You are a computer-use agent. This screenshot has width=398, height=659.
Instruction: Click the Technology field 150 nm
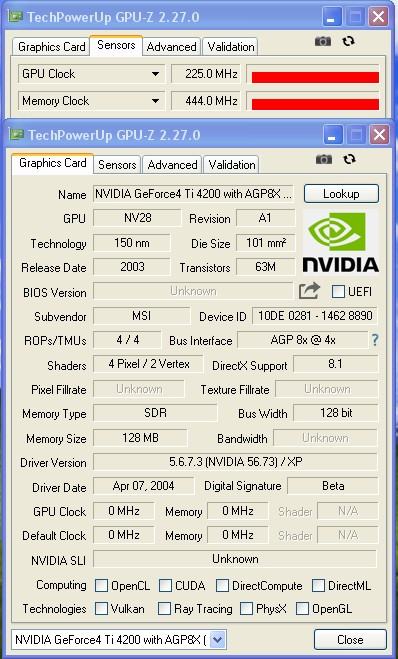(x=132, y=243)
